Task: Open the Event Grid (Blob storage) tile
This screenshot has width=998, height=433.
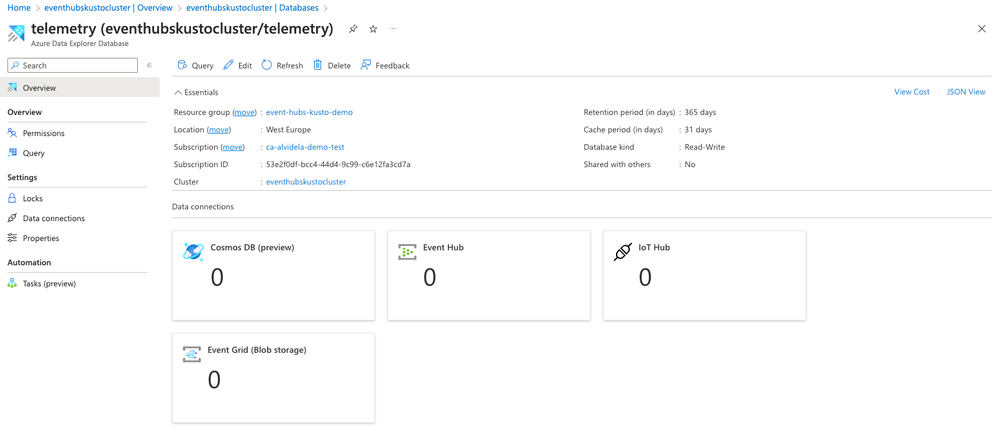Action: coord(274,378)
